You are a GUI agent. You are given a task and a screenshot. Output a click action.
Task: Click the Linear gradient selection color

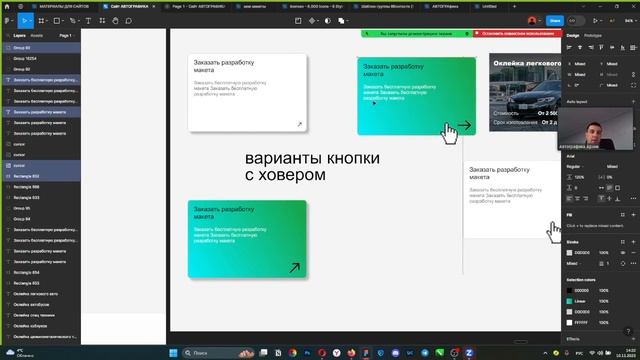pos(569,301)
